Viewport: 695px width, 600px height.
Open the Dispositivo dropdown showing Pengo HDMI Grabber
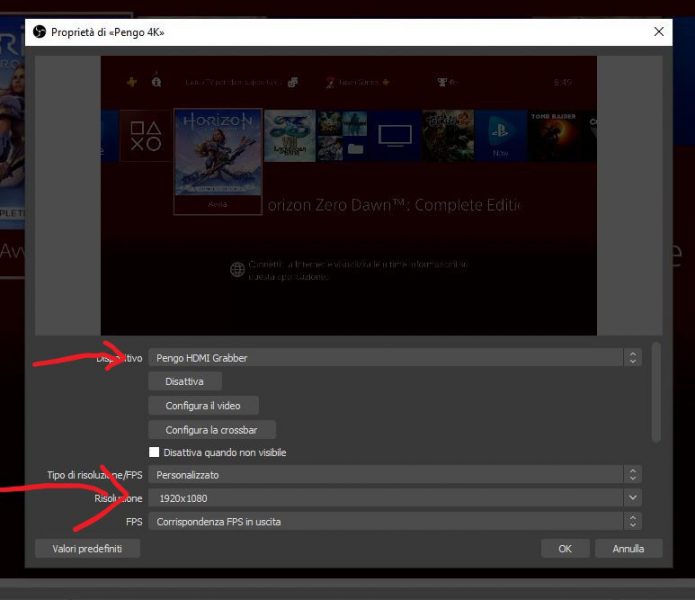tap(395, 358)
